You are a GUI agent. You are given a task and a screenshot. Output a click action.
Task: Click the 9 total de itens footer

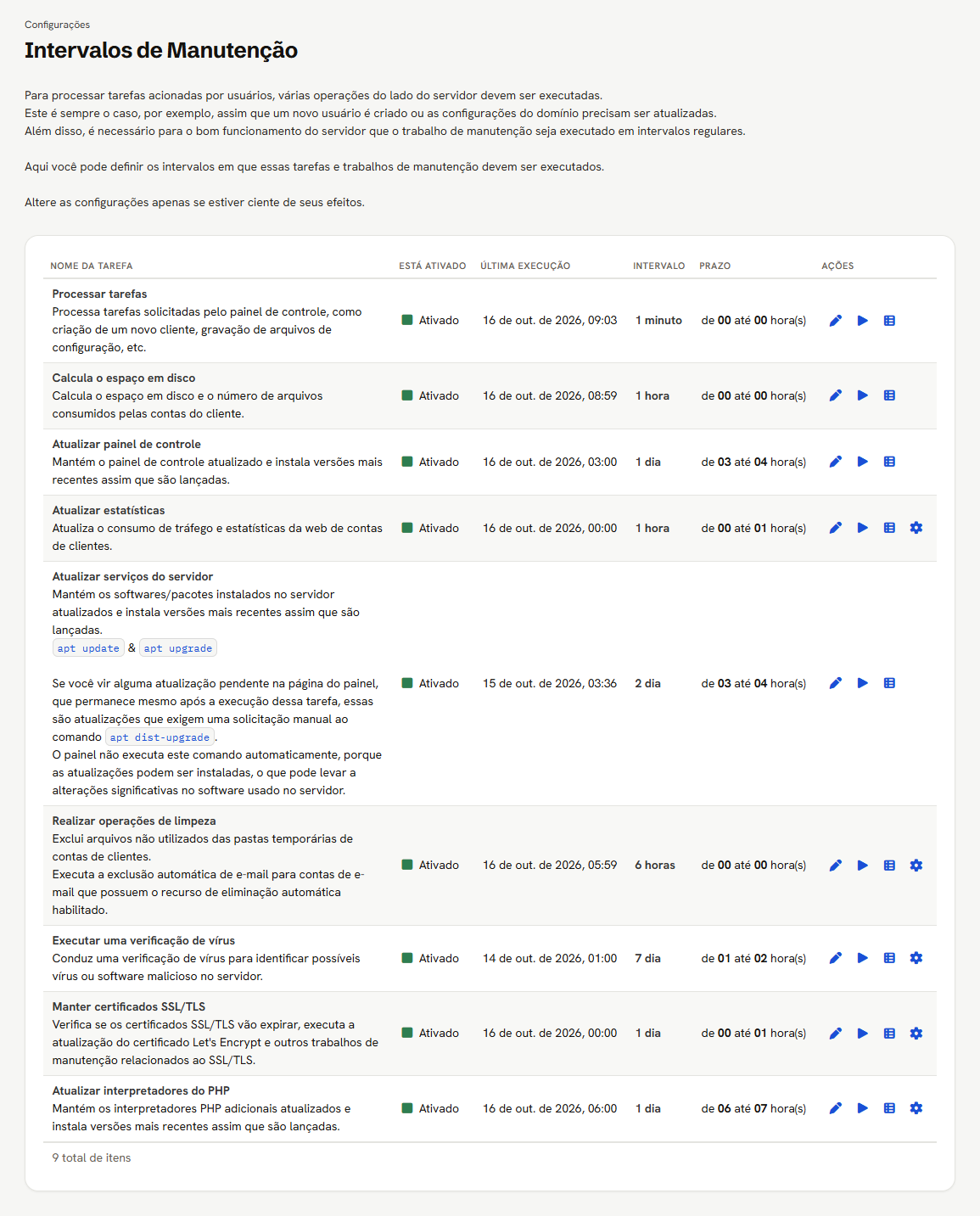click(92, 1157)
